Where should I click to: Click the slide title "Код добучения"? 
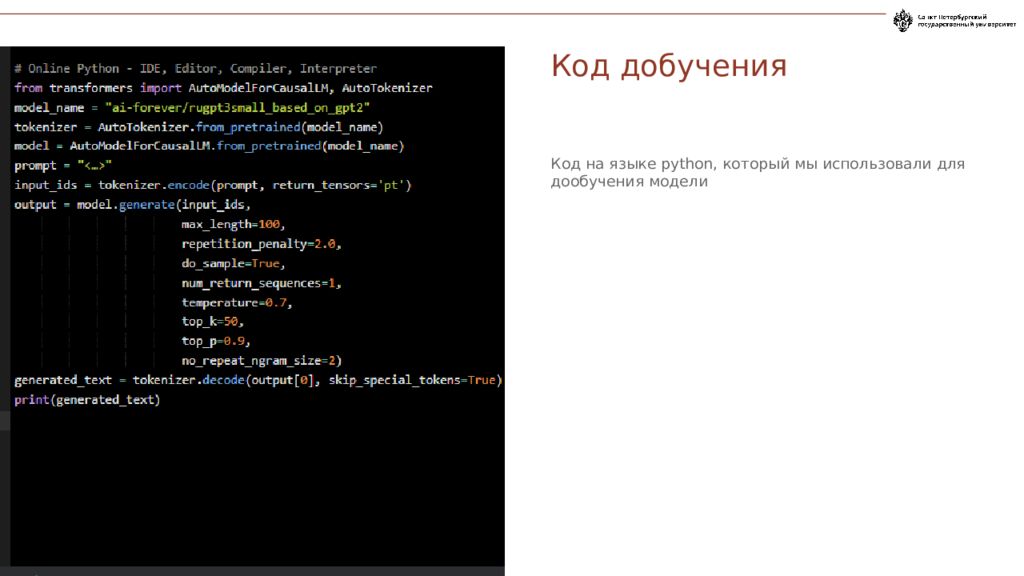point(668,66)
